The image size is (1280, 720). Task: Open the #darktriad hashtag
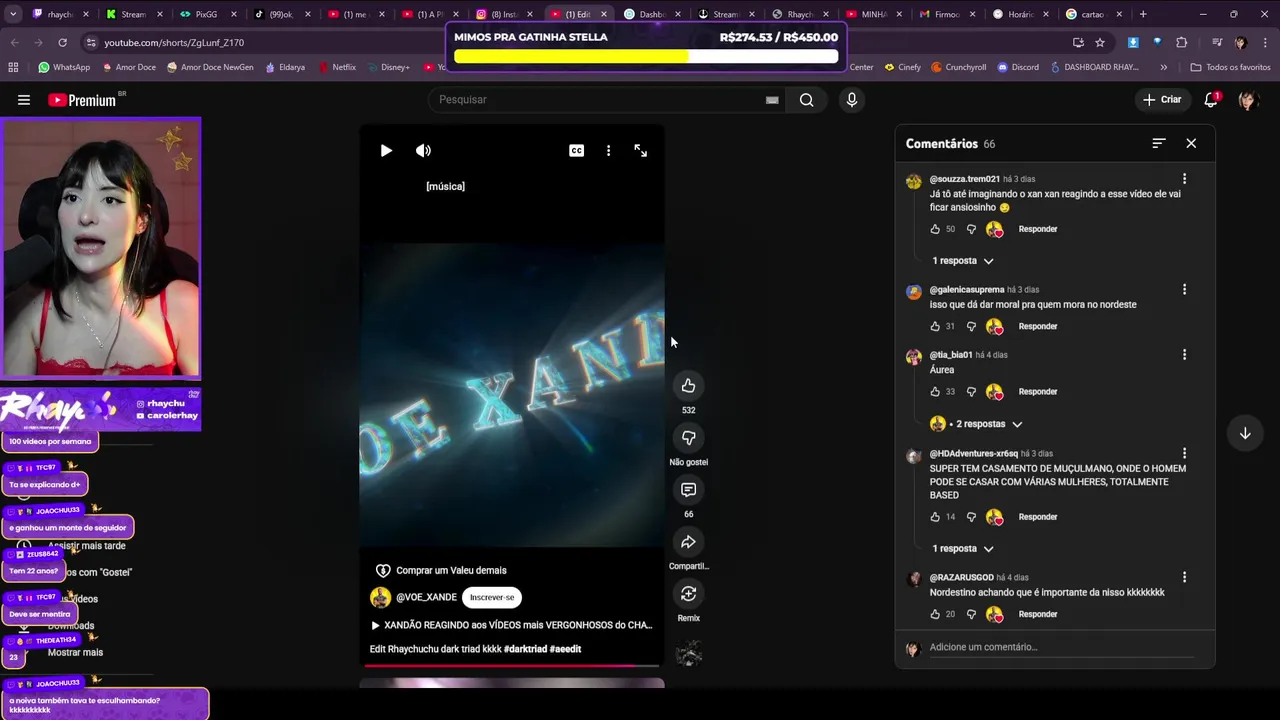(x=525, y=649)
